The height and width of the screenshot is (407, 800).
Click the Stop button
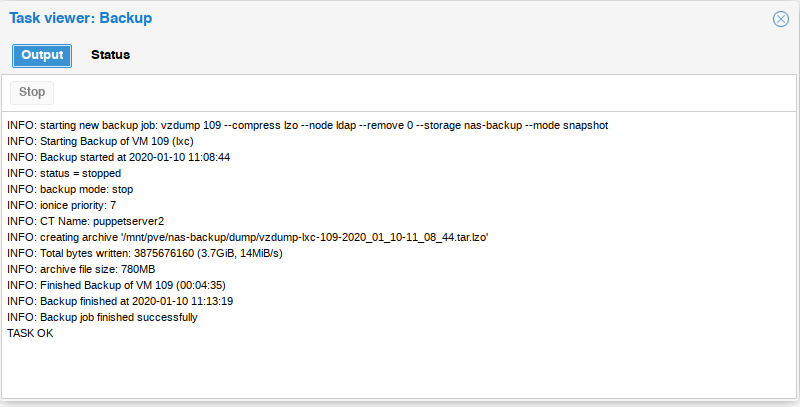point(32,92)
